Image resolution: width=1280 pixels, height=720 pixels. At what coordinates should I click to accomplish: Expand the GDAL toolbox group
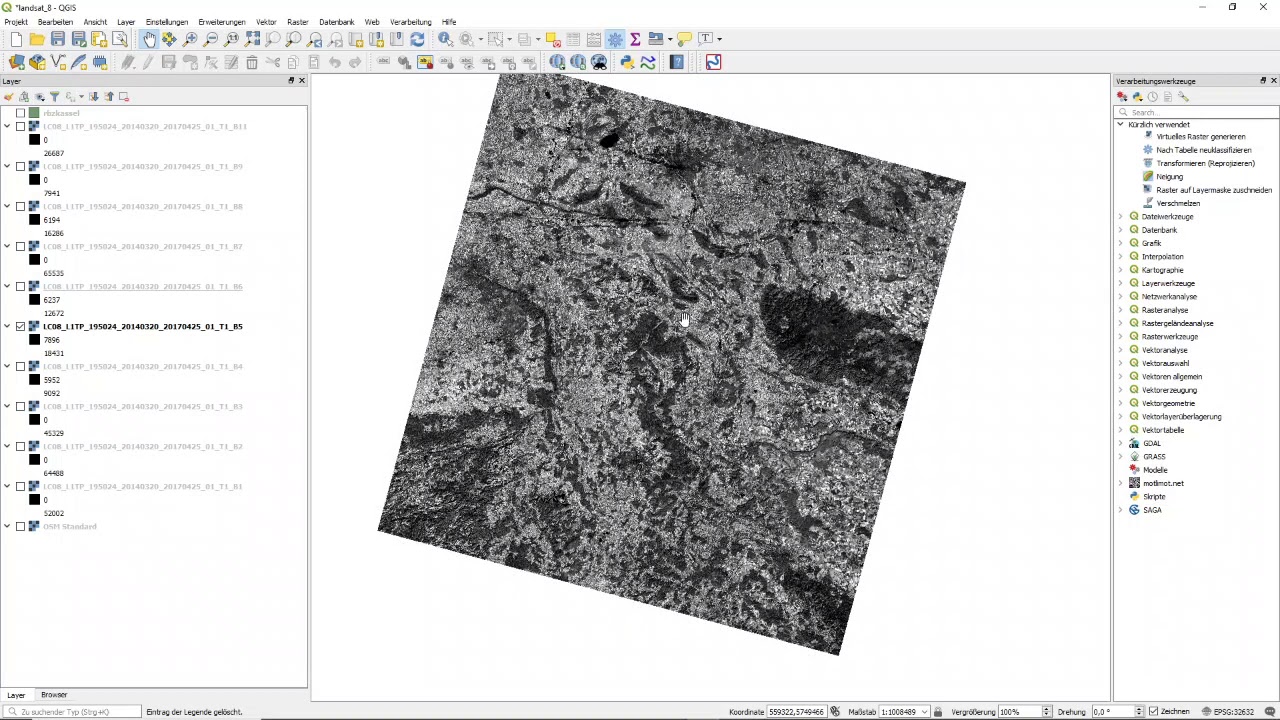tap(1120, 443)
